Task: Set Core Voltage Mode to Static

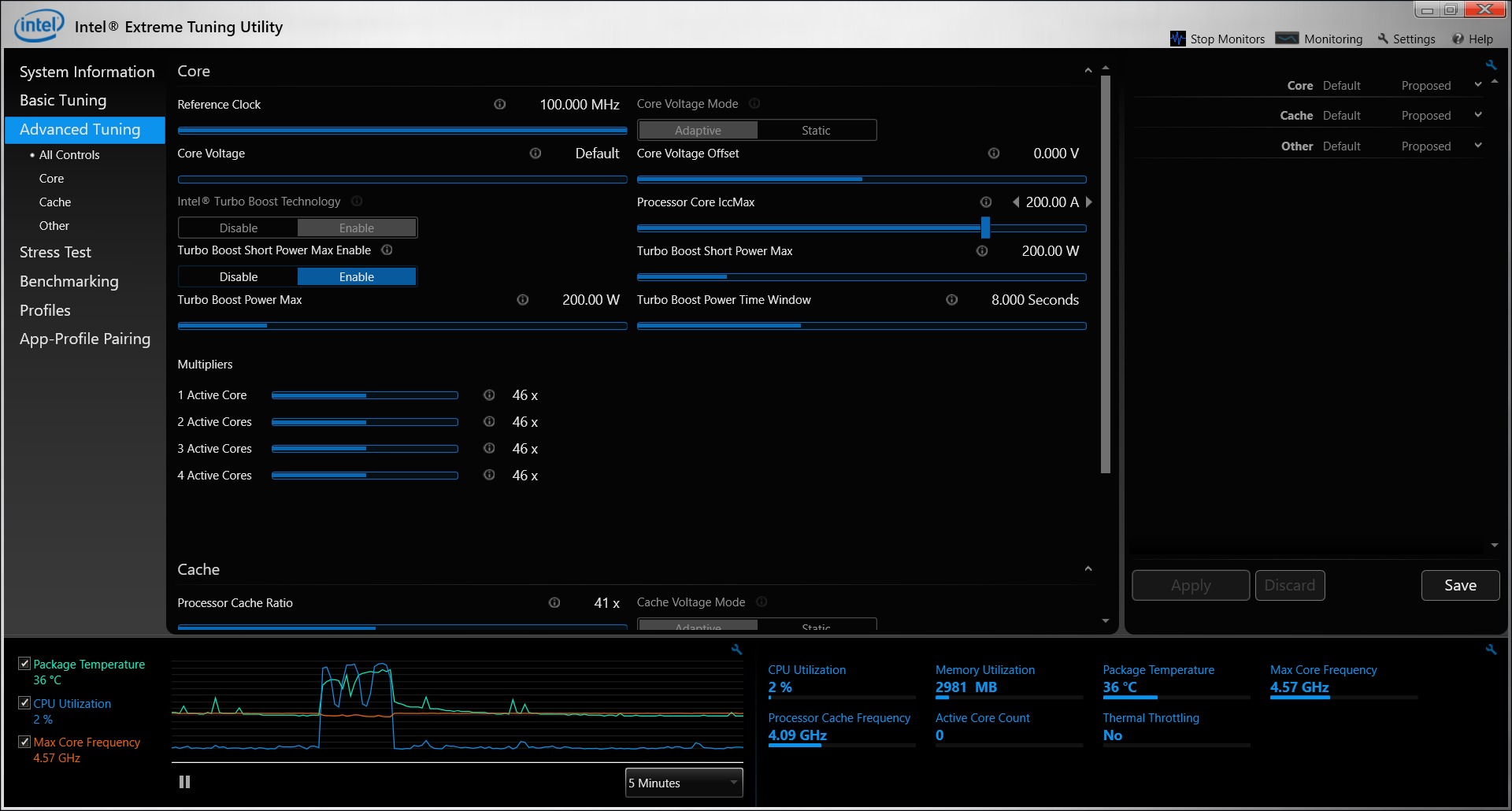Action: (816, 130)
